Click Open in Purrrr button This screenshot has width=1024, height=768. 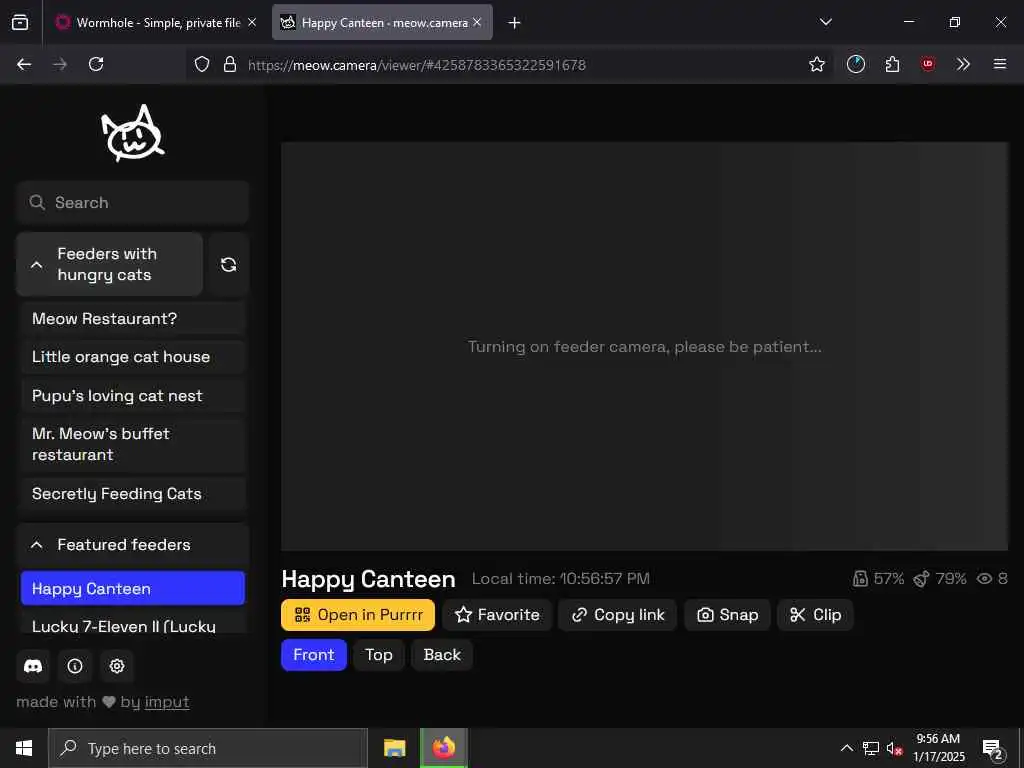(x=358, y=615)
